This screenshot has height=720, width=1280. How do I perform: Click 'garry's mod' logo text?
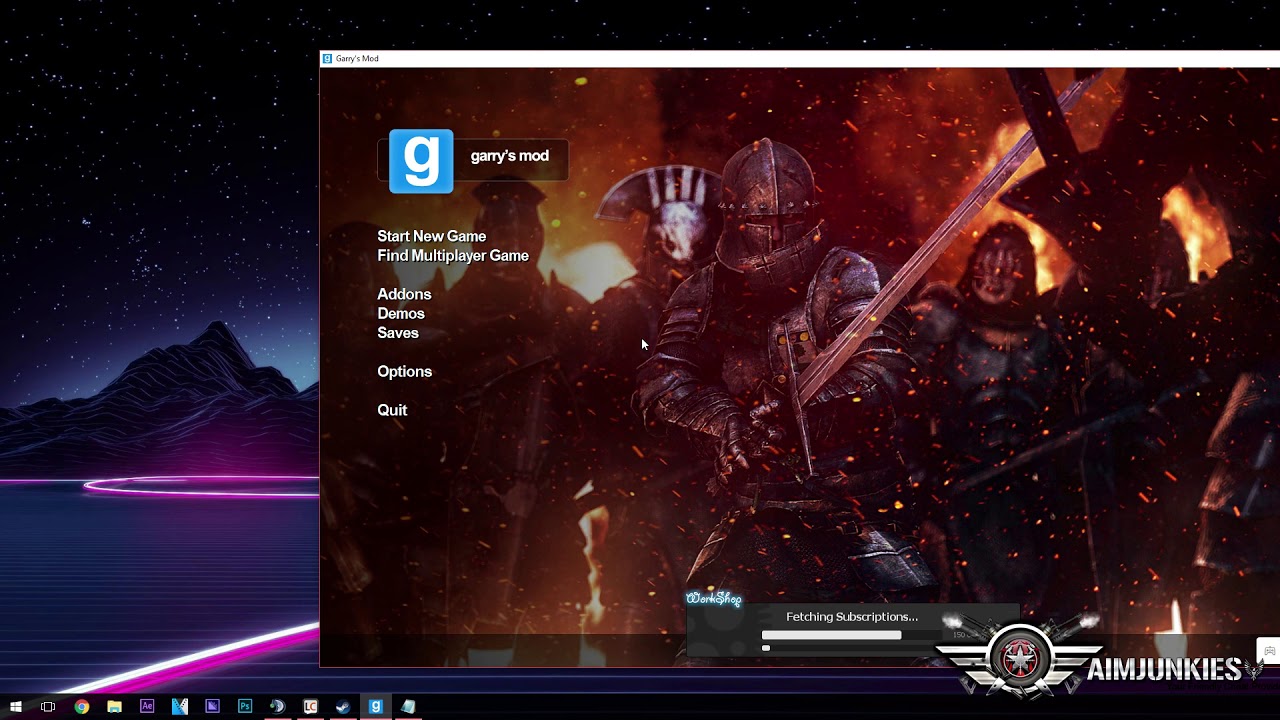coord(510,156)
